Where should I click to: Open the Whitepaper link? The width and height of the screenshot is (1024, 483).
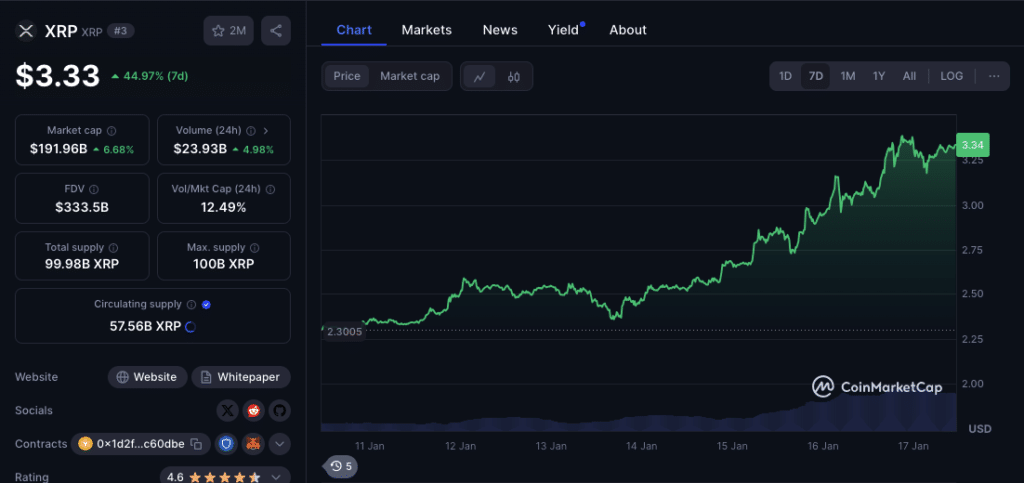pyautogui.click(x=241, y=377)
